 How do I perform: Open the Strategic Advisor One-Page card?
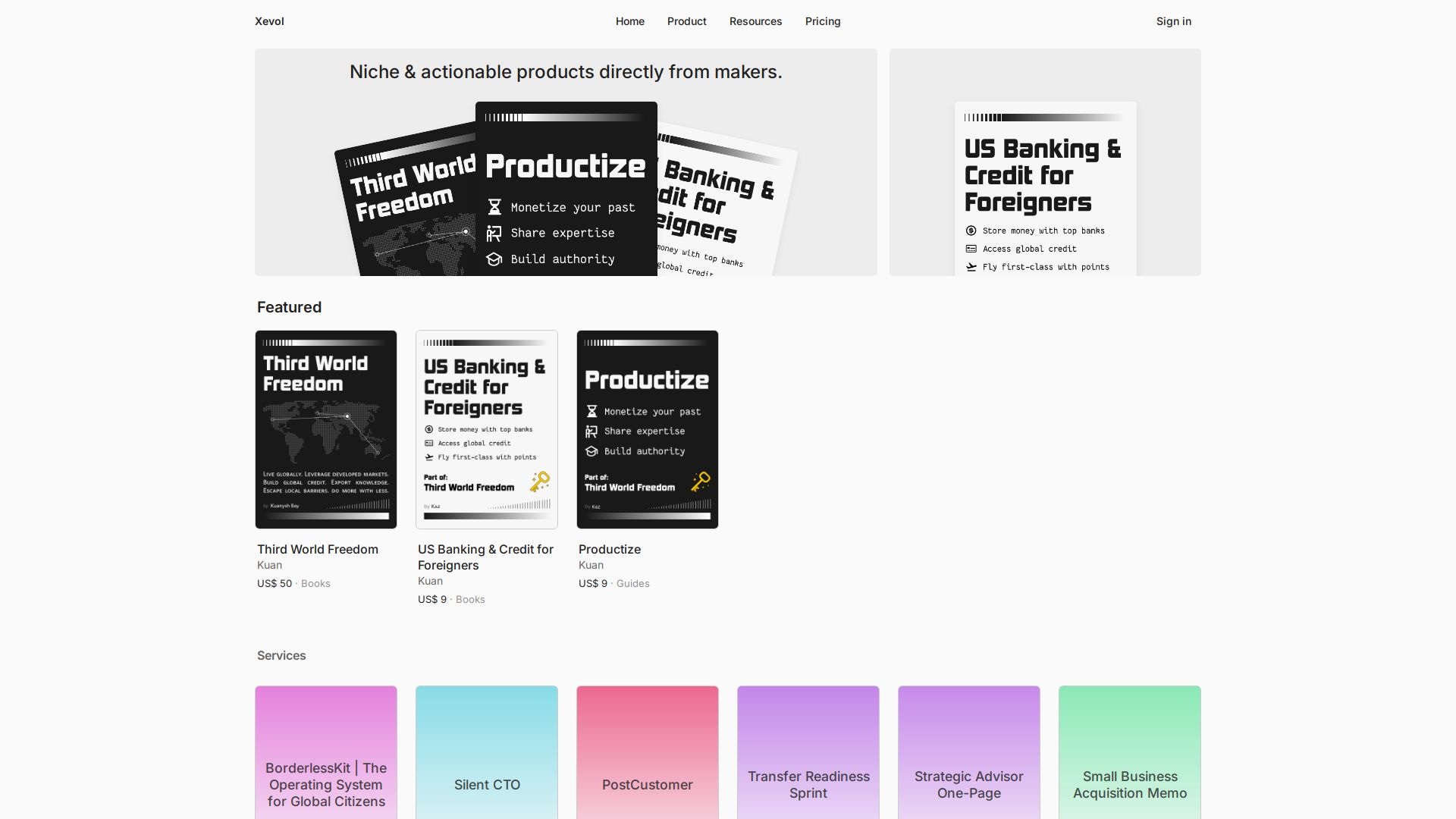pyautogui.click(x=969, y=752)
